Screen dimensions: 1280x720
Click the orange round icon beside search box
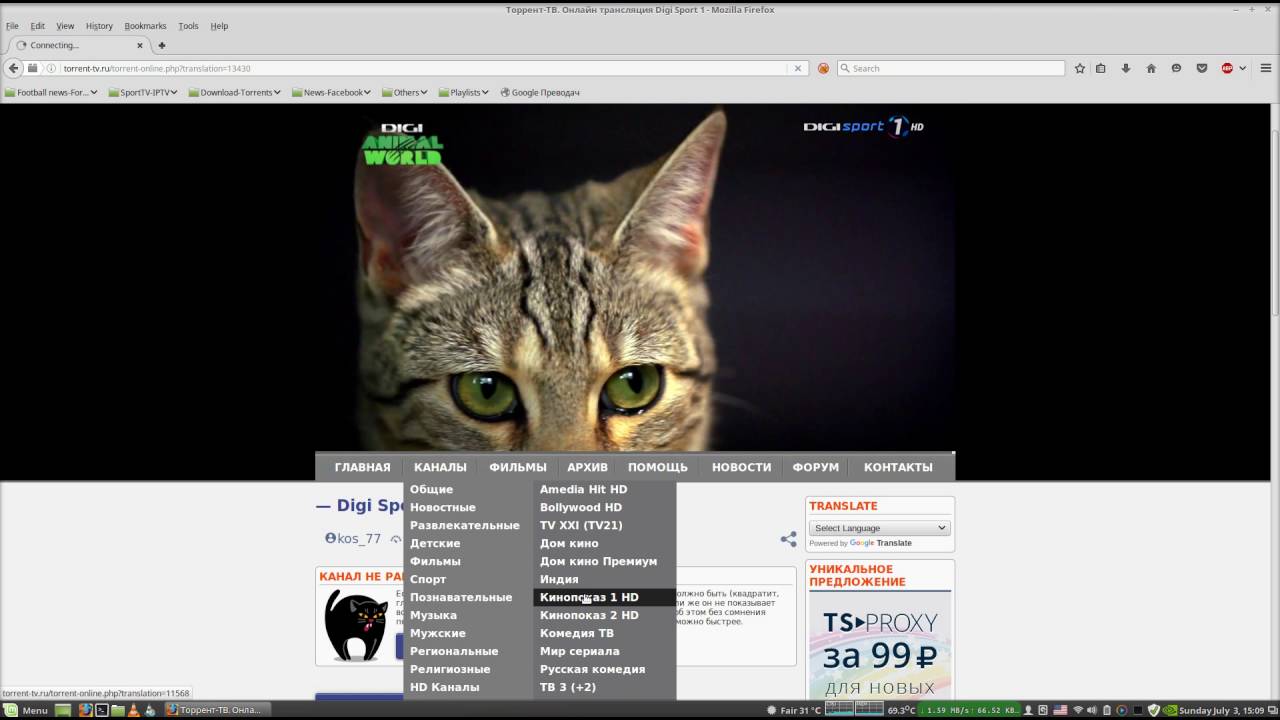(x=823, y=68)
